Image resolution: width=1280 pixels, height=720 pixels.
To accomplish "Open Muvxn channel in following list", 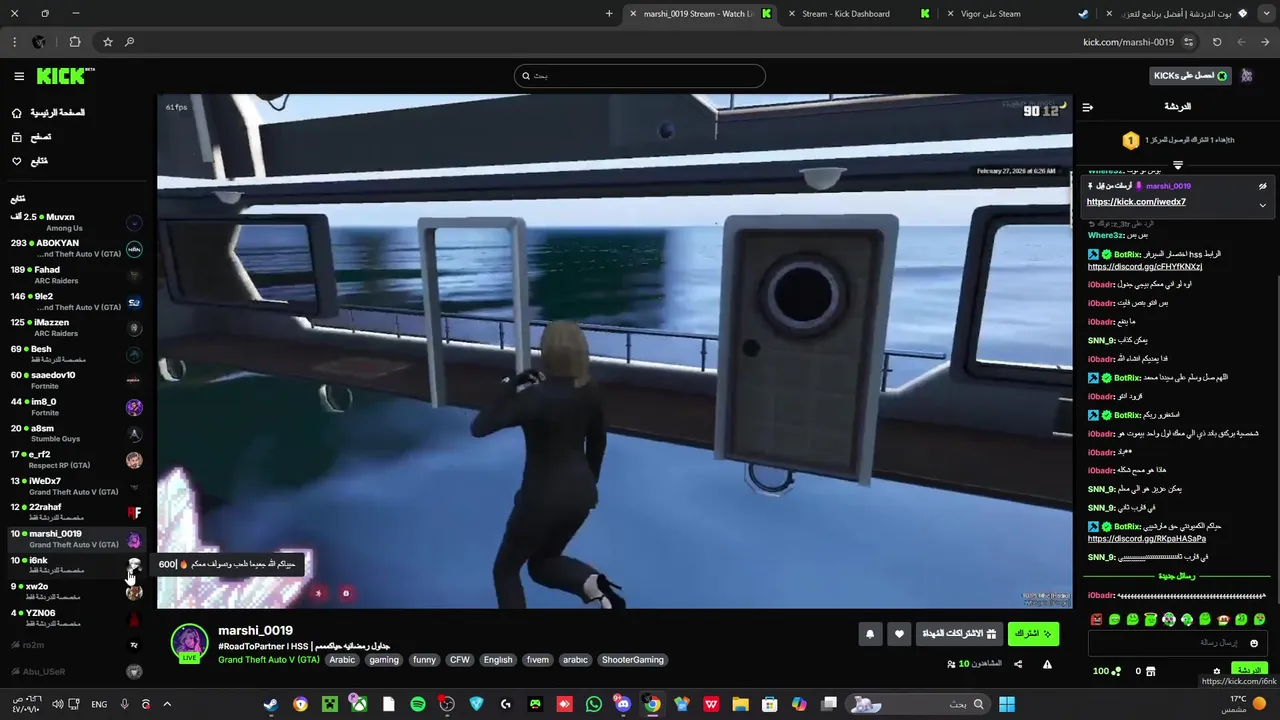I will click(76, 222).
